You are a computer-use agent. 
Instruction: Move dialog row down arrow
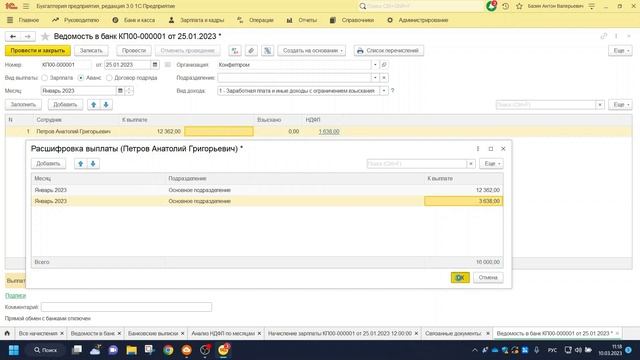(x=93, y=164)
